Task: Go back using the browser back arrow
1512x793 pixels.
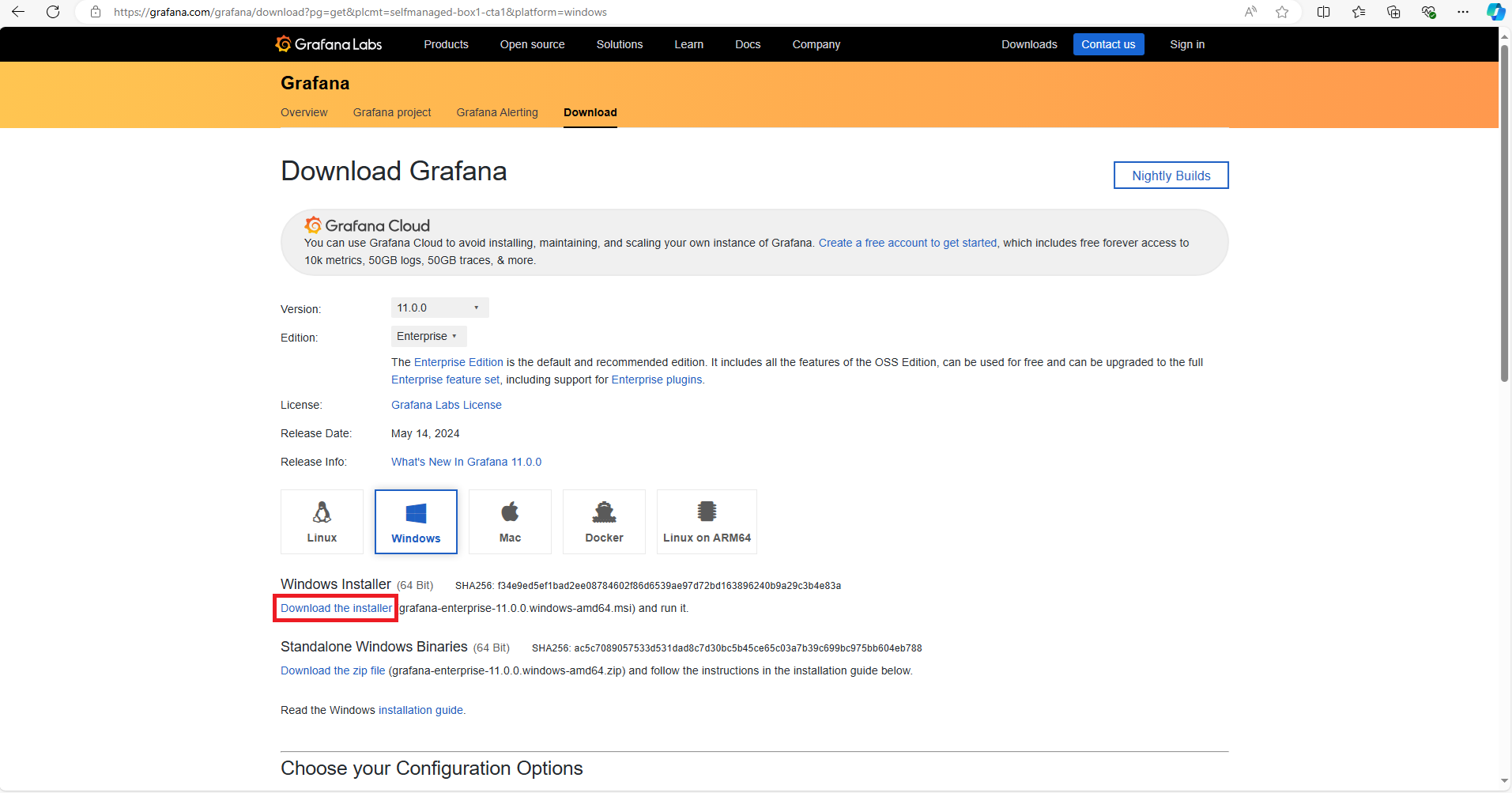Action: 18,12
